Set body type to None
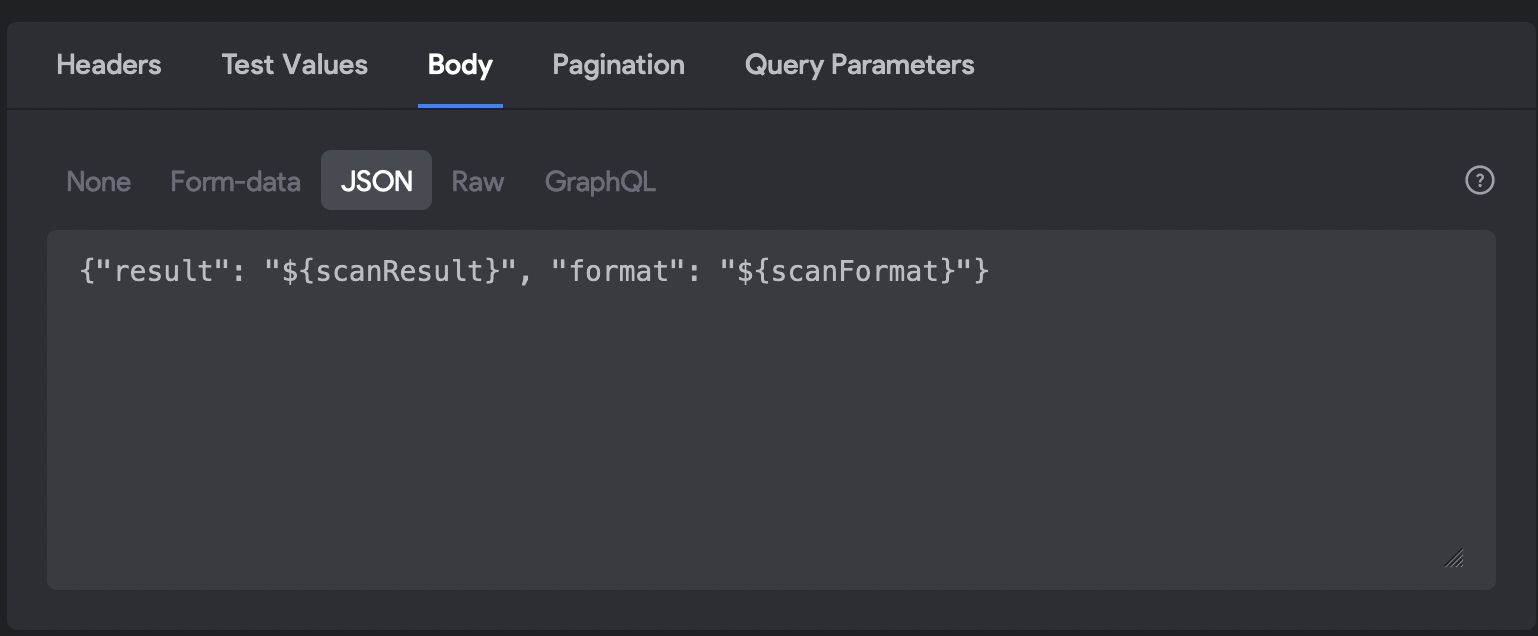 [x=98, y=181]
